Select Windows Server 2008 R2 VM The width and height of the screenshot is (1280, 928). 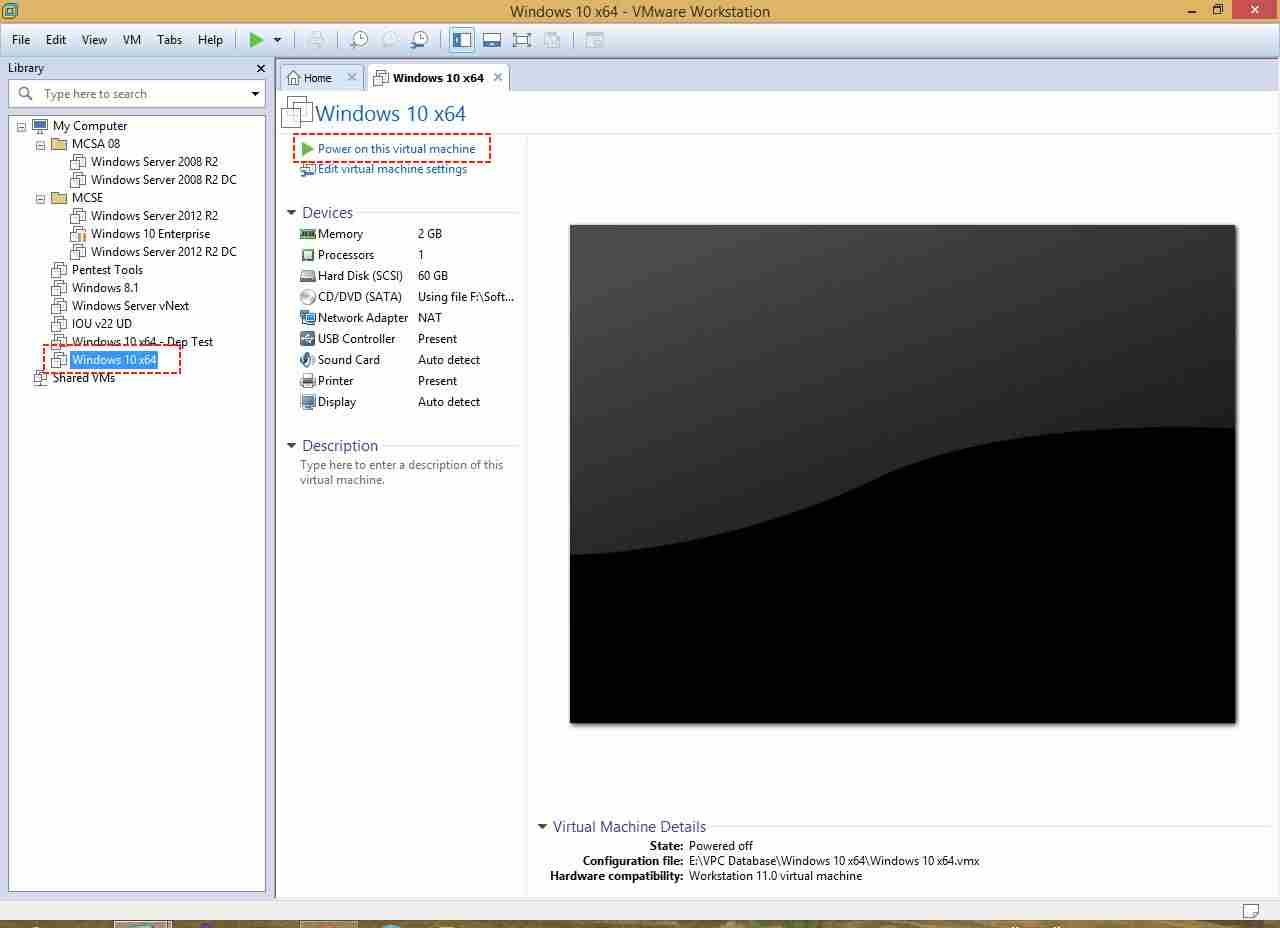click(x=154, y=162)
